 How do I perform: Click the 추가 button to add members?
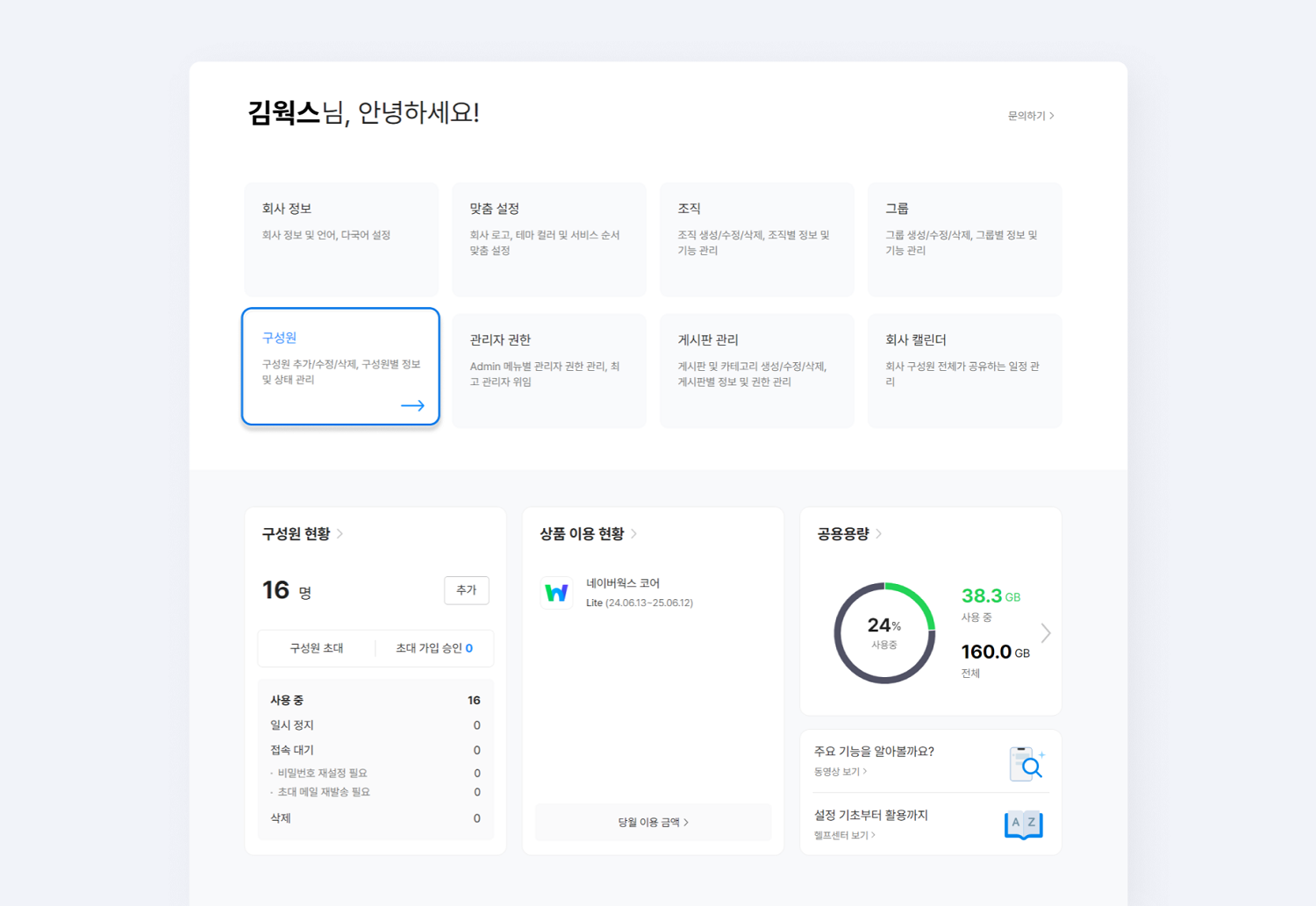[466, 590]
